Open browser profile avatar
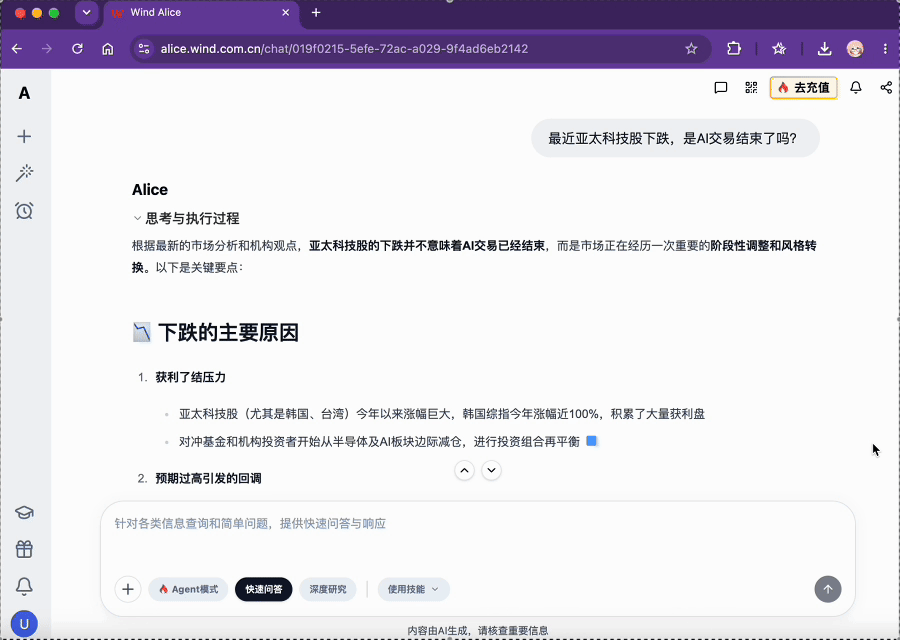The width and height of the screenshot is (900, 640). coord(855,49)
